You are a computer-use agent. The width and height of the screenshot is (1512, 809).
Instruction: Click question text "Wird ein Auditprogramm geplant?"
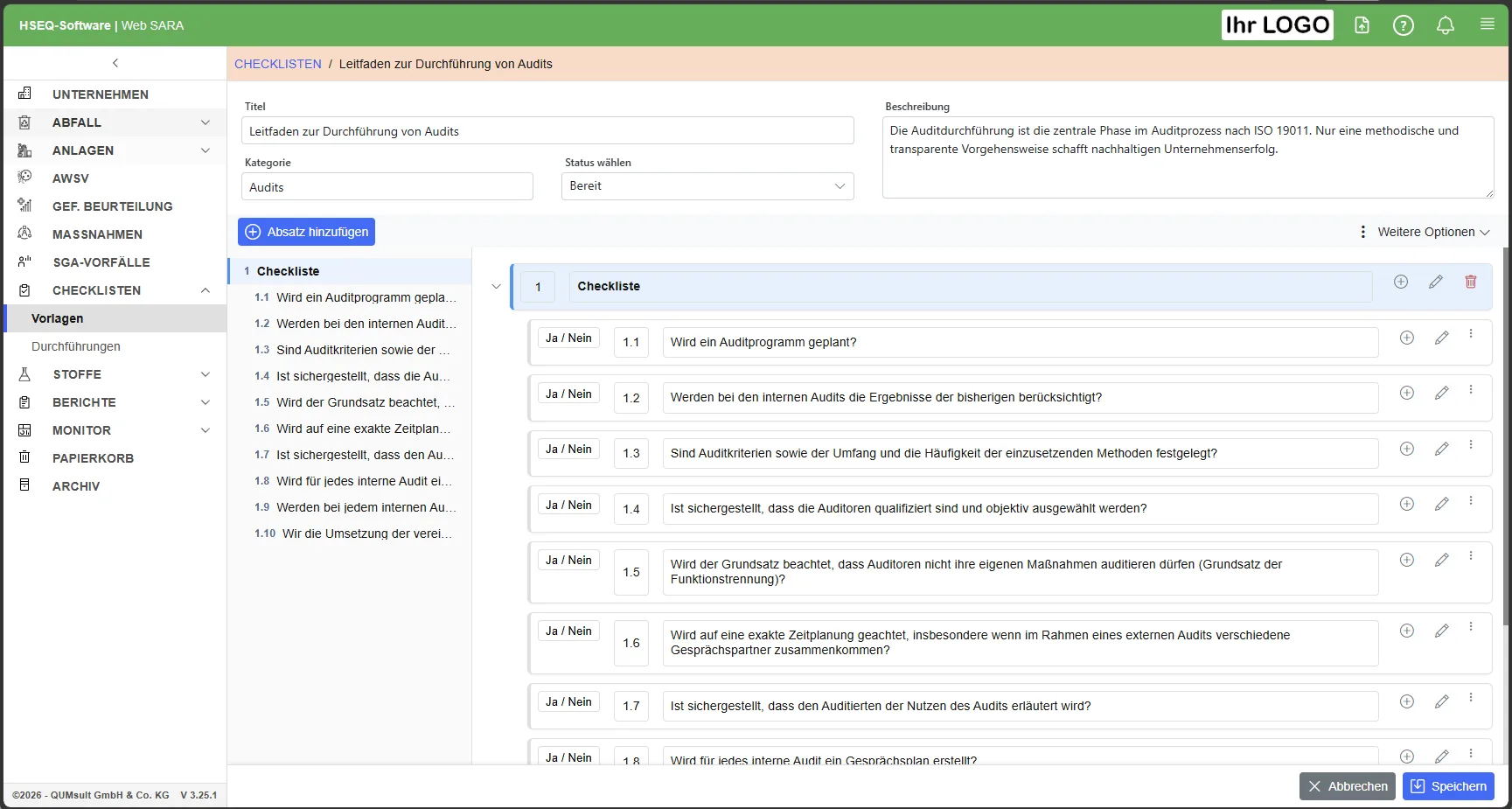[x=763, y=342]
